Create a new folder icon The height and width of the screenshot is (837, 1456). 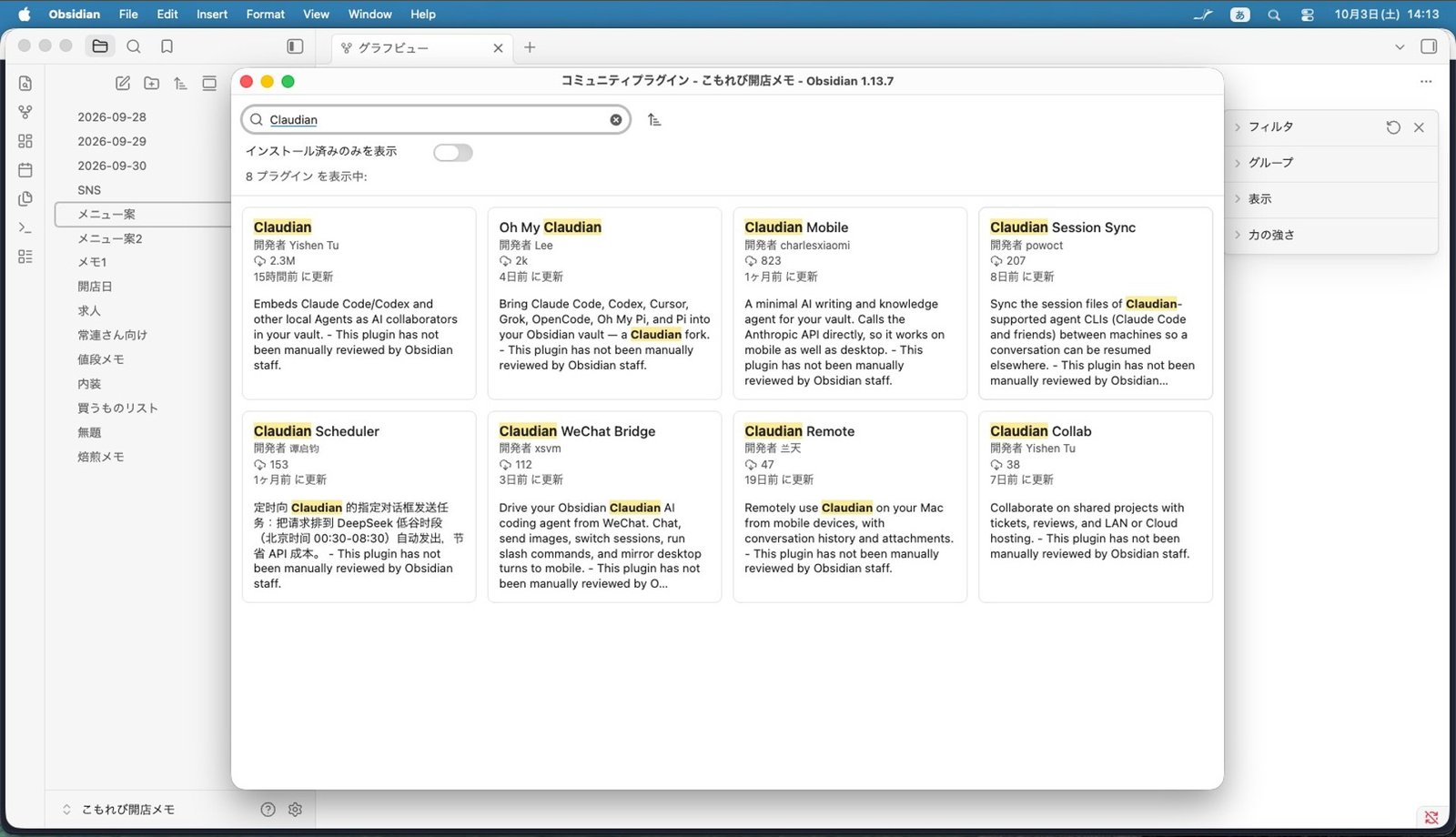[152, 84]
